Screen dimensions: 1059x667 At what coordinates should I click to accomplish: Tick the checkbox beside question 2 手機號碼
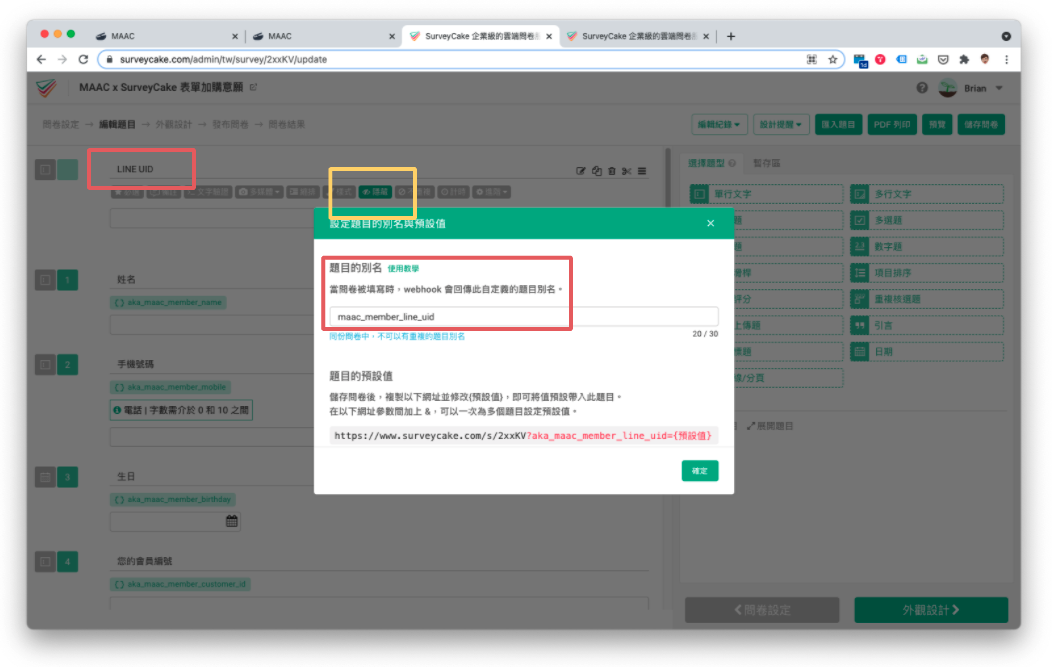point(45,365)
